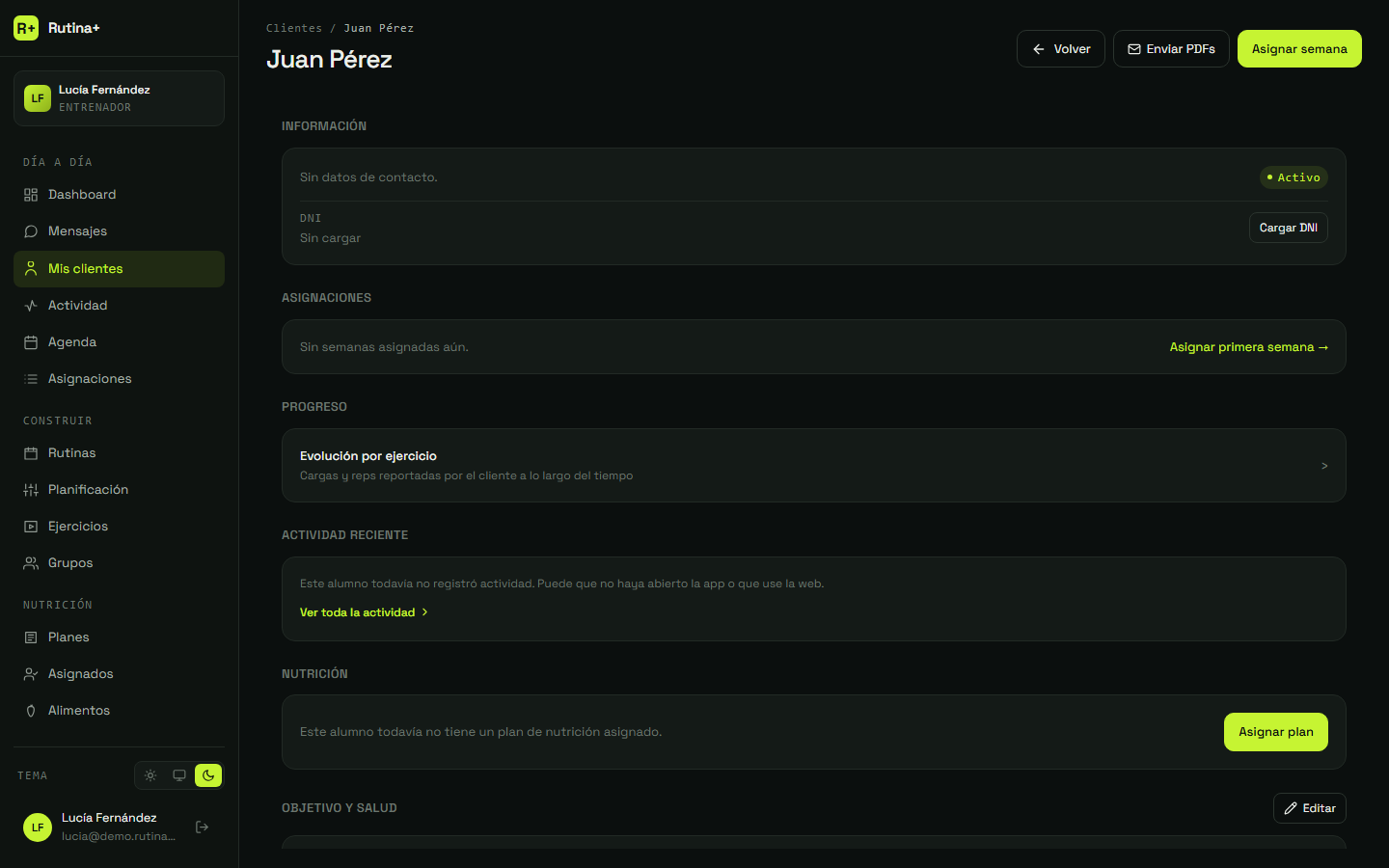Click the Mis clientes person icon
Image resolution: width=1389 pixels, height=868 pixels.
point(31,269)
